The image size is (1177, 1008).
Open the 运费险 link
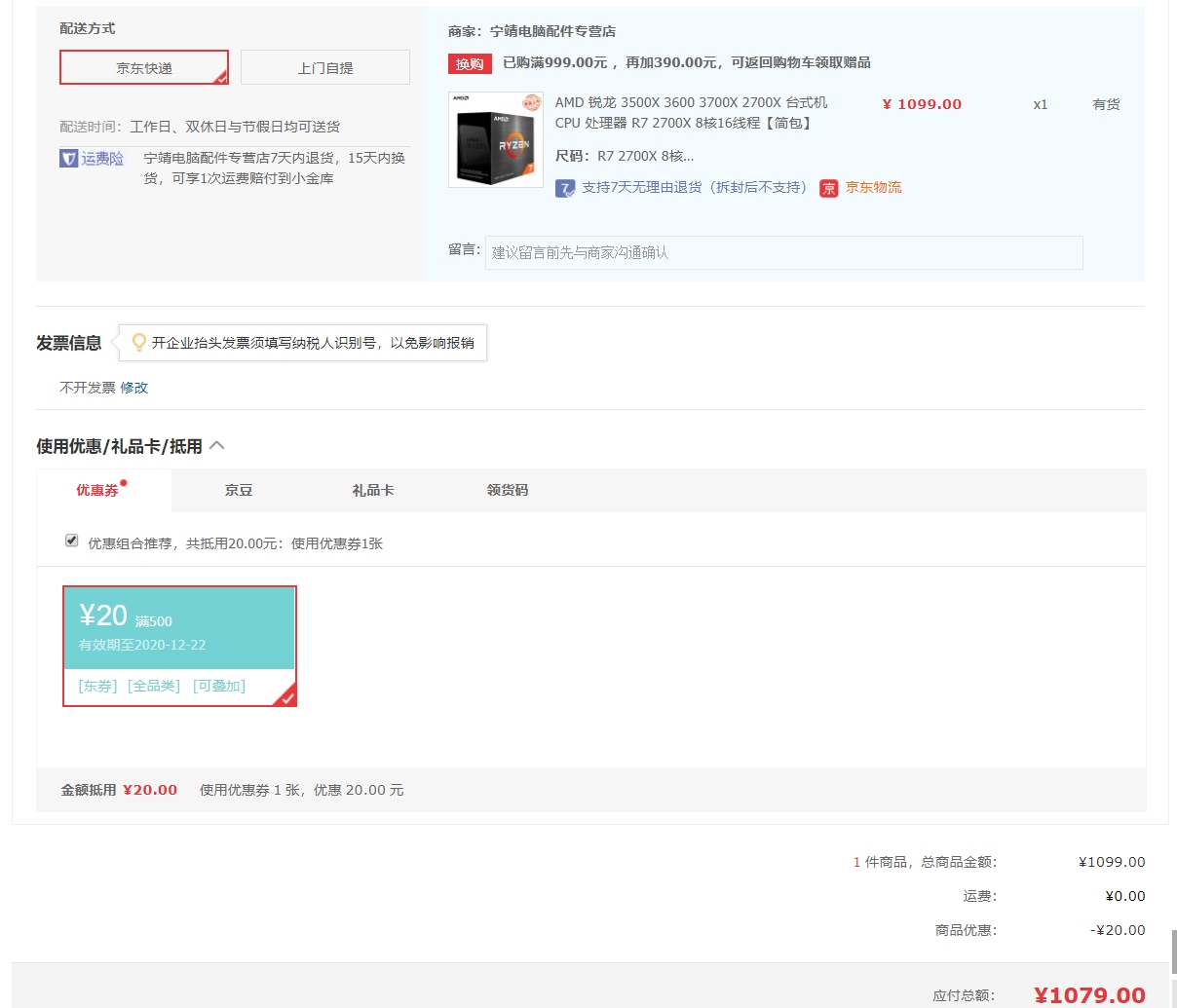[x=102, y=158]
